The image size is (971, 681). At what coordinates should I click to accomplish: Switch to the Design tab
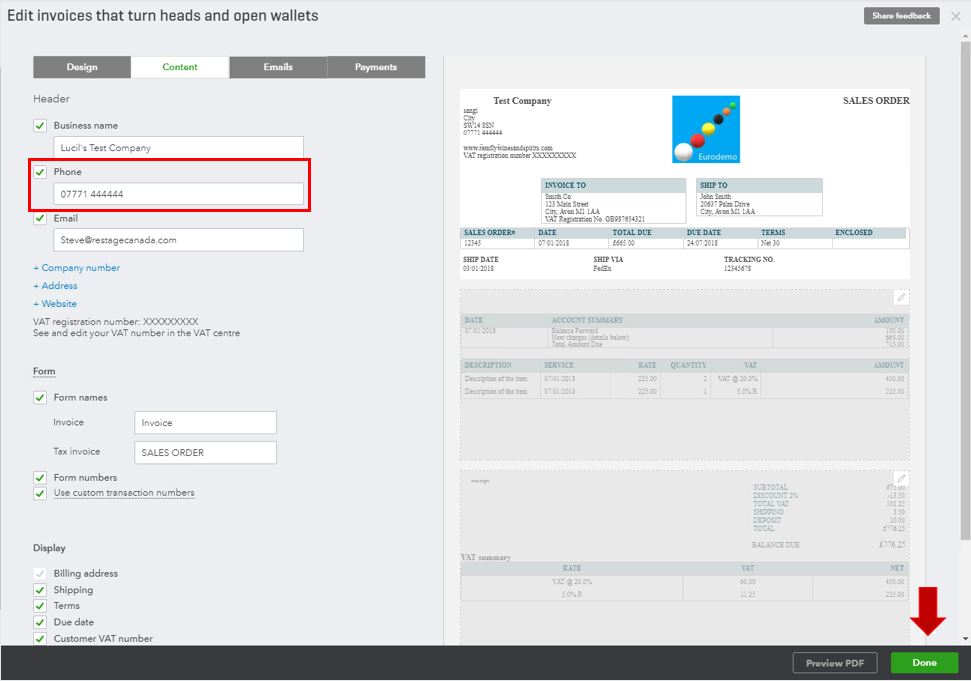click(83, 67)
